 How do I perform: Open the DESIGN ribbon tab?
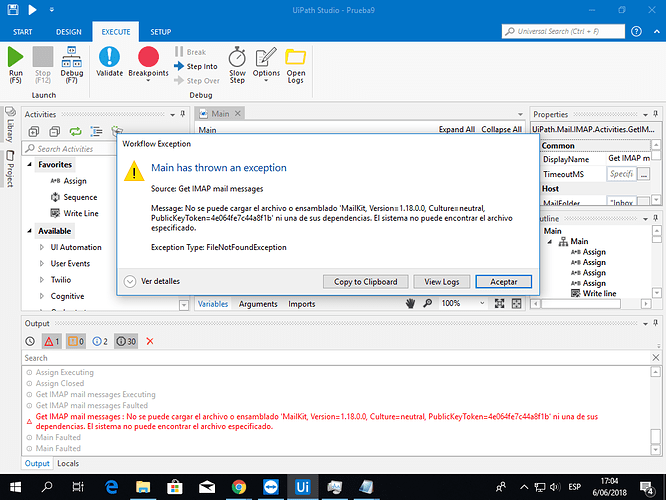click(68, 32)
